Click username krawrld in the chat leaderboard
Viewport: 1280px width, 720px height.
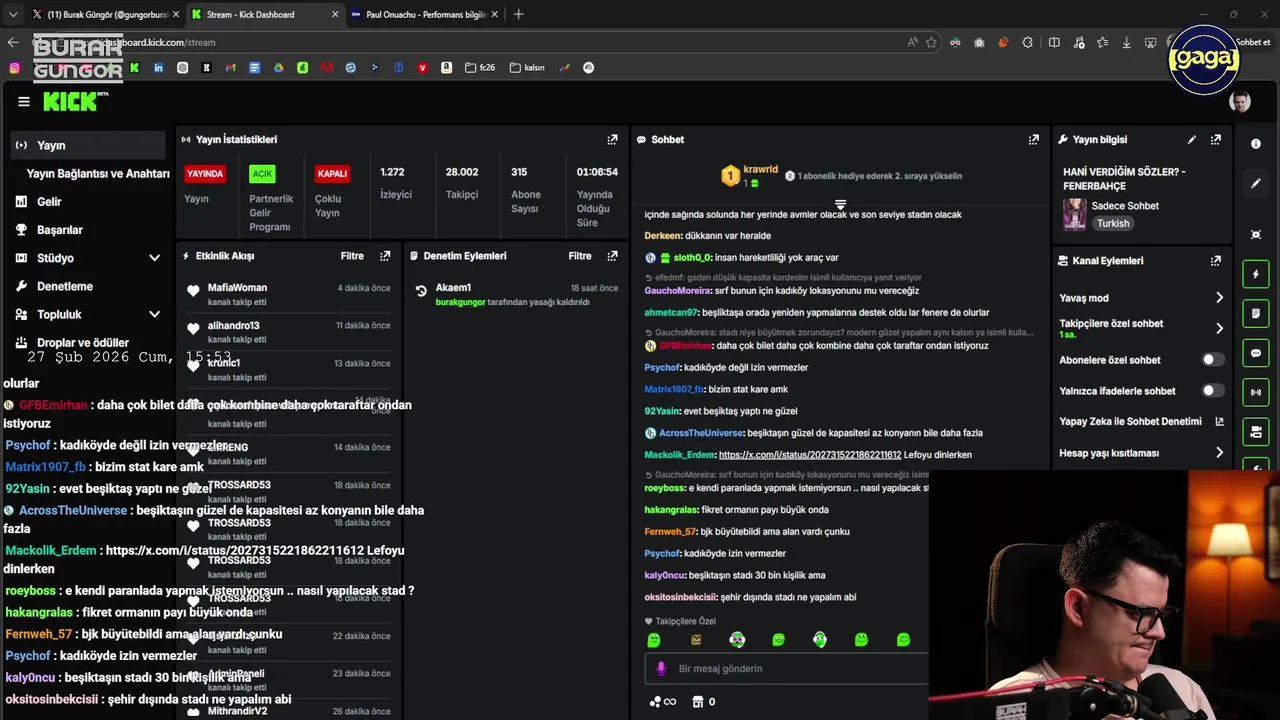pos(761,170)
